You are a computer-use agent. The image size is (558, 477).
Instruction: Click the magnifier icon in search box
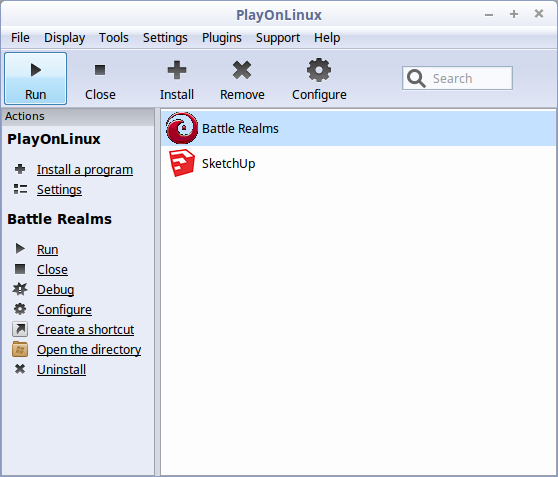tap(416, 78)
